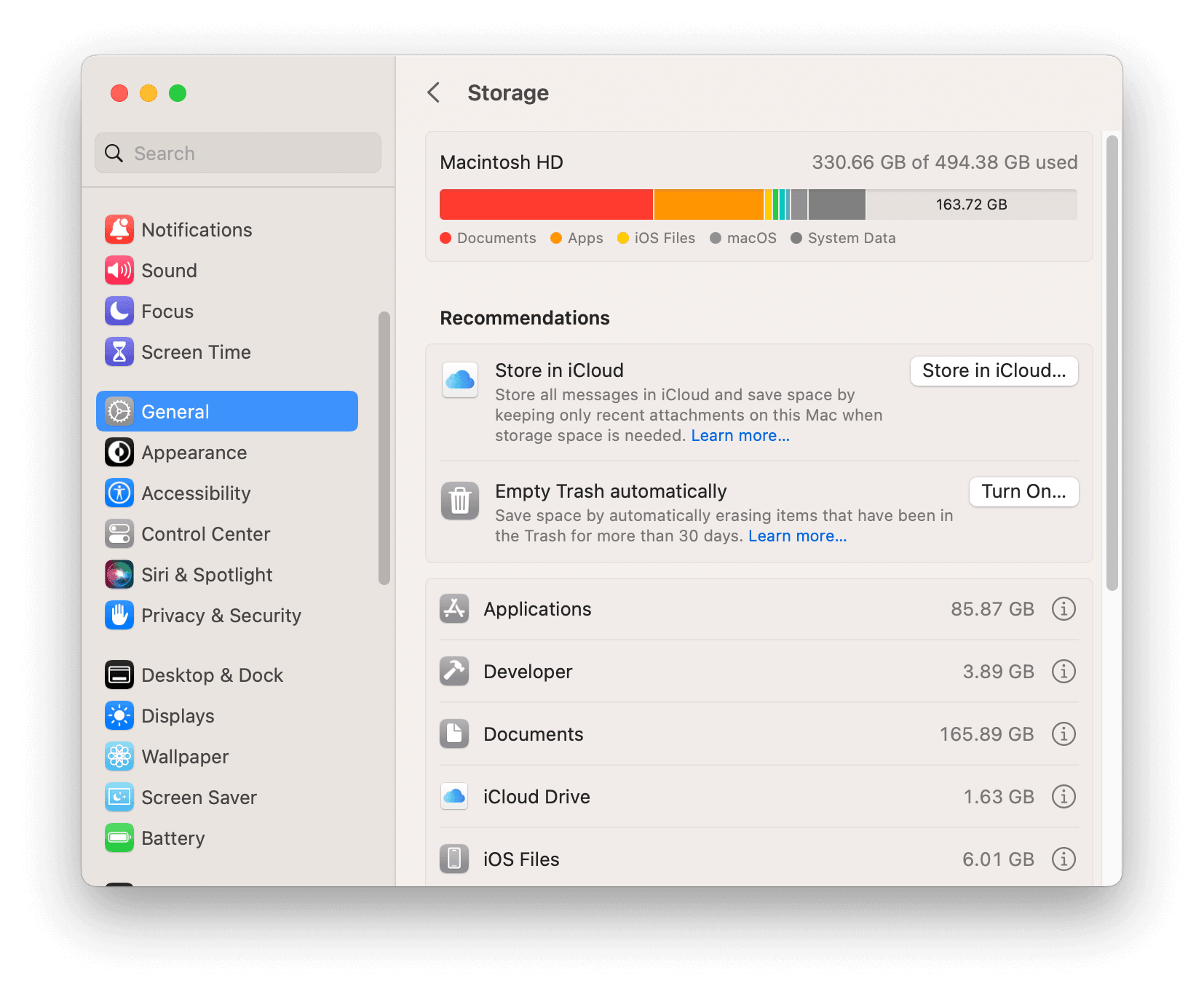
Task: Follow Learn more link about emptying Trash
Action: (797, 536)
